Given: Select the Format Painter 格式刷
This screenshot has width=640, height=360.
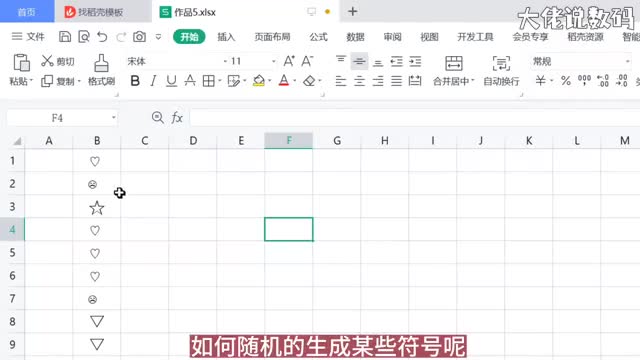Looking at the screenshot, I should 101,70.
